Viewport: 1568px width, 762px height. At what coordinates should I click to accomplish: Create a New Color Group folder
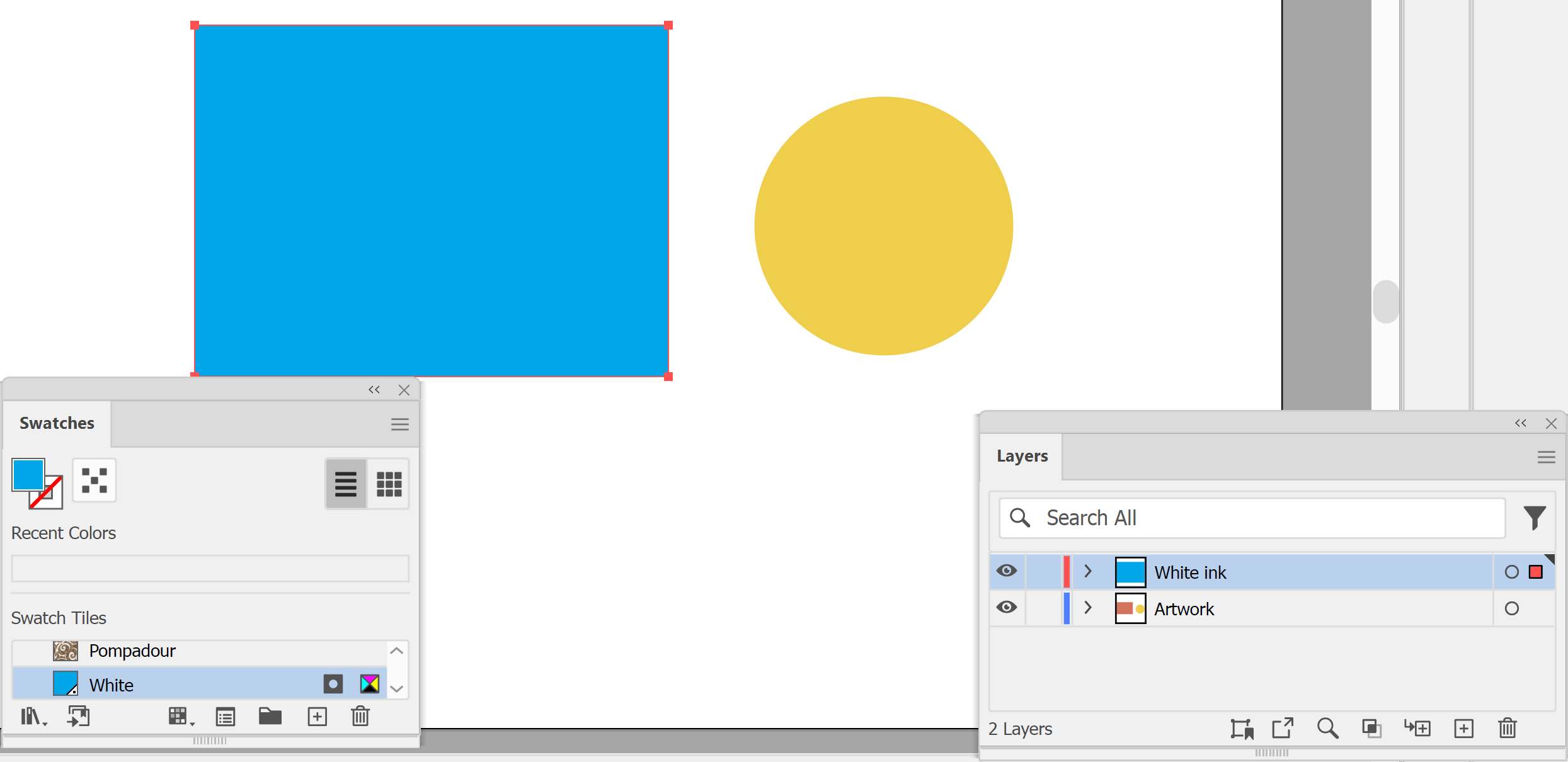270,716
